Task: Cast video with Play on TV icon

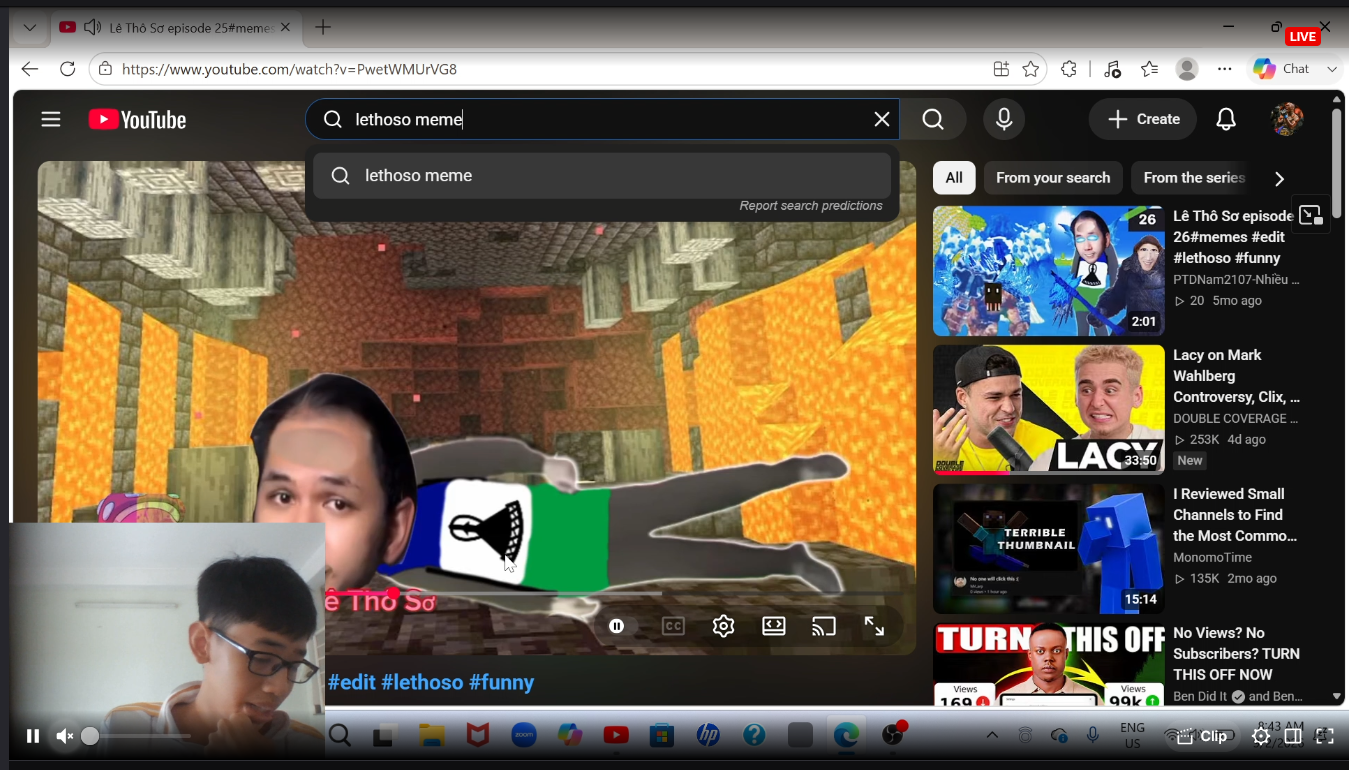Action: tap(824, 626)
